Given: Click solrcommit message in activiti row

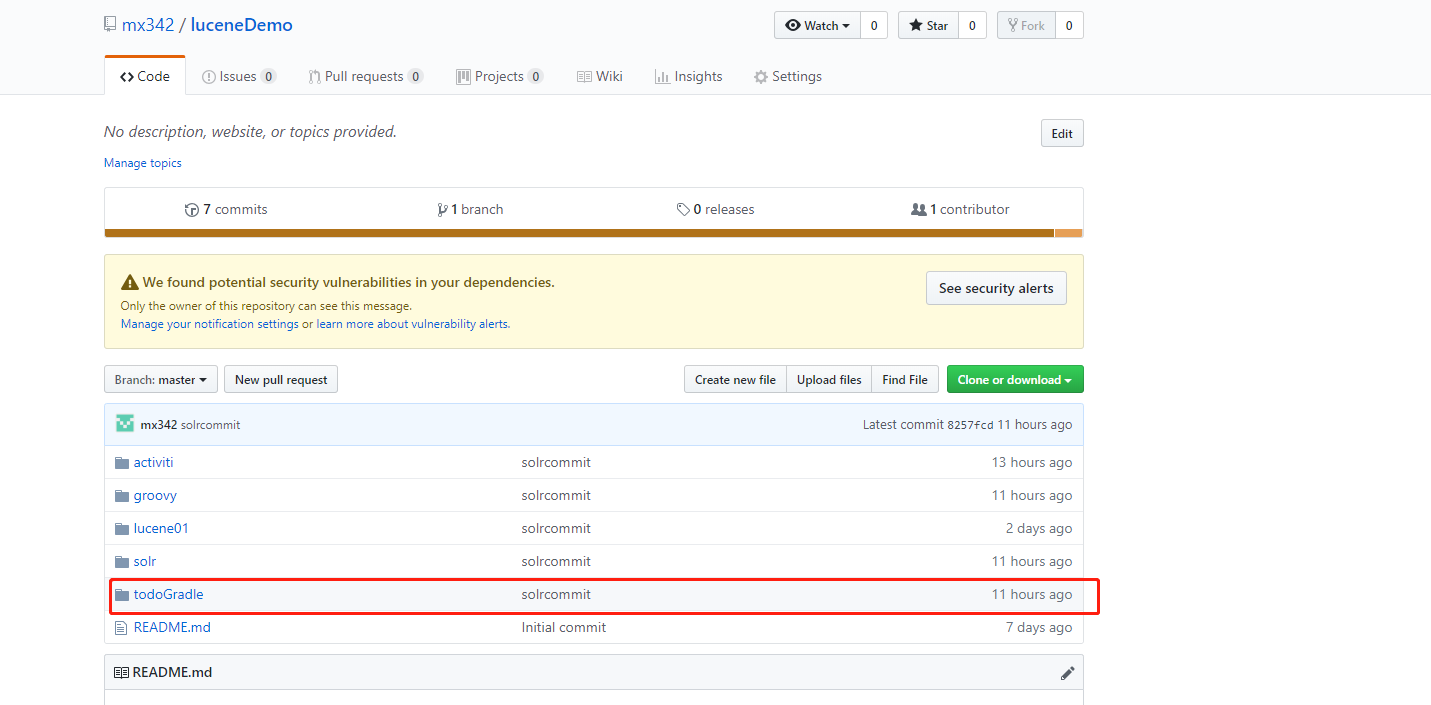Looking at the screenshot, I should (556, 462).
